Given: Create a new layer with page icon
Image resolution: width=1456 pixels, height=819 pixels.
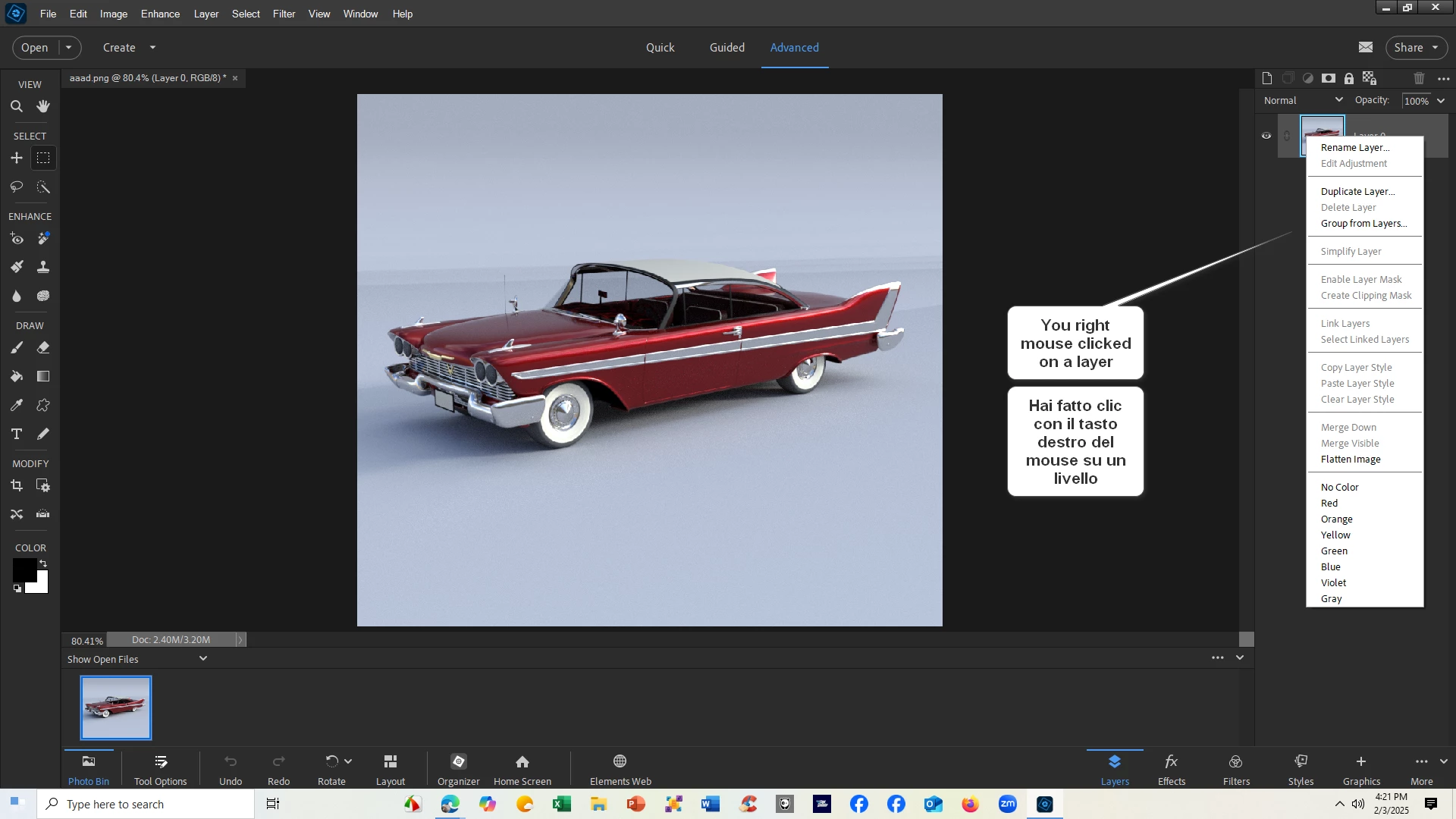Looking at the screenshot, I should (1267, 78).
